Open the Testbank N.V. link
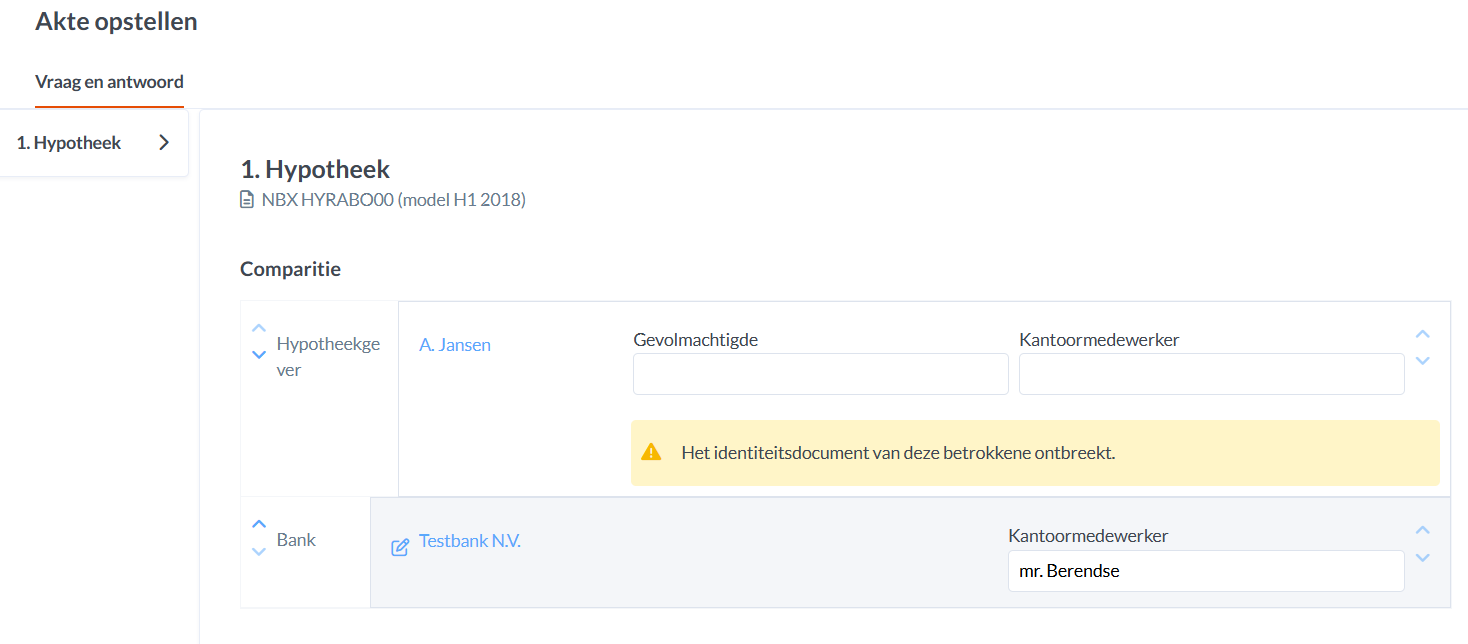Screen dimensions: 1468x644 click(x=469, y=541)
